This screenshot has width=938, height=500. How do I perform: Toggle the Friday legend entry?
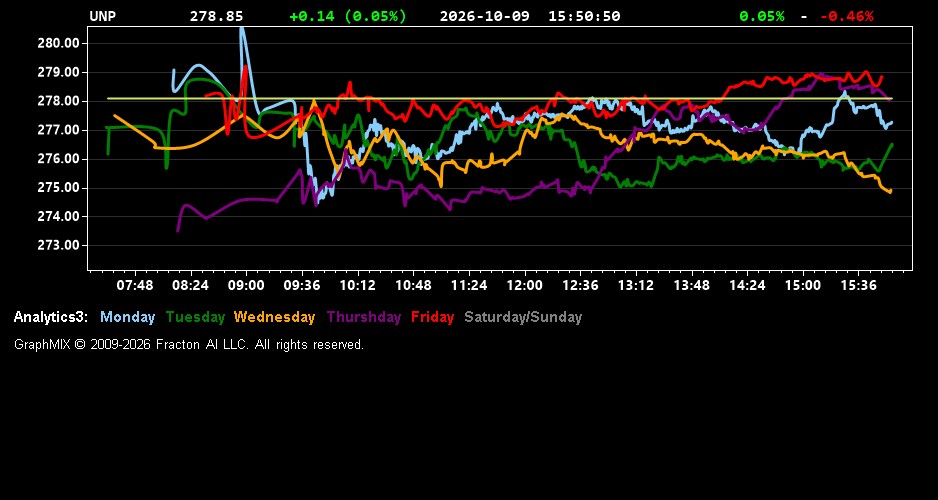433,317
